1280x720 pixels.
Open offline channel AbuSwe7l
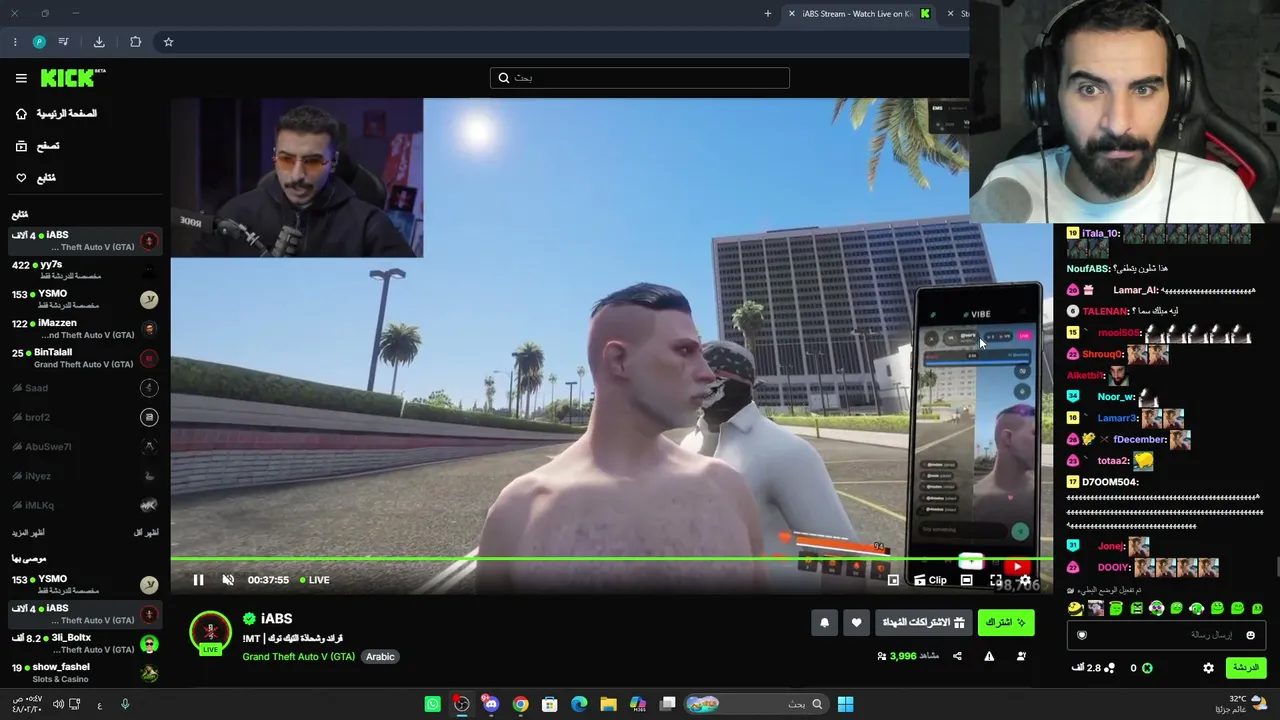click(84, 447)
